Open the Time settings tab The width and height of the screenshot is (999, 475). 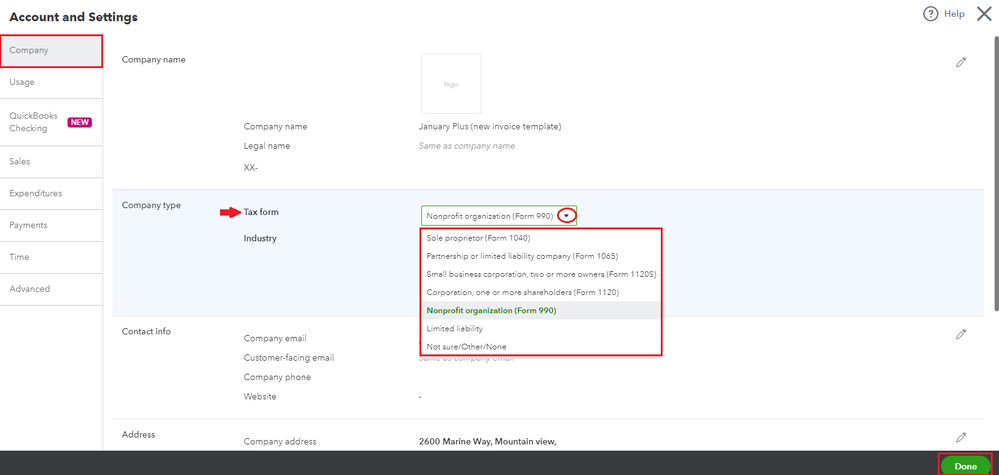click(52, 257)
